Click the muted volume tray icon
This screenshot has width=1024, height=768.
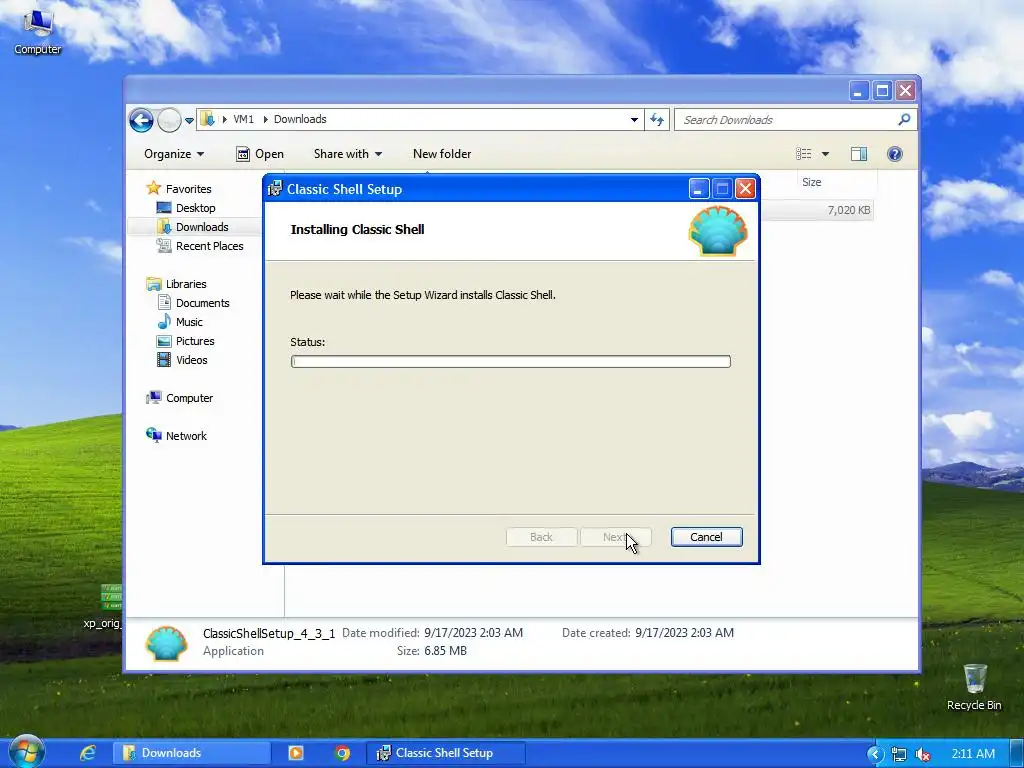[923, 754]
